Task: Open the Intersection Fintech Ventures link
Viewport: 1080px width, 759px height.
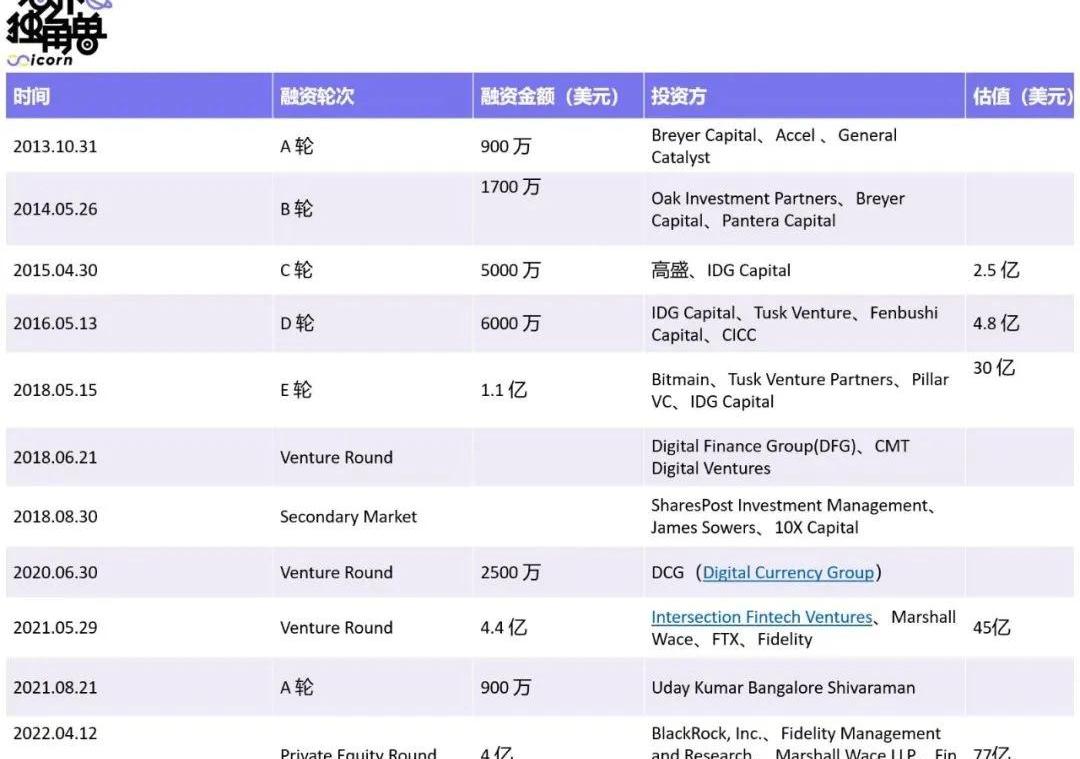Action: [x=761, y=617]
